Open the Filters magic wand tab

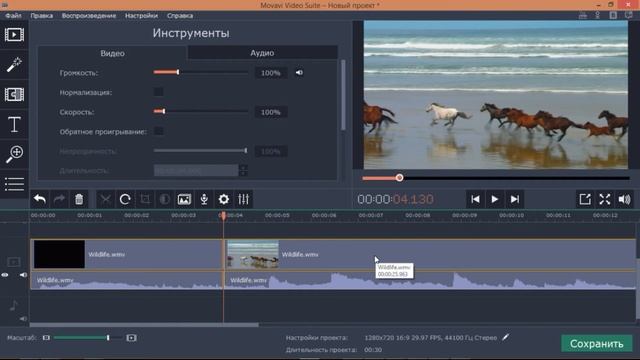[x=14, y=64]
